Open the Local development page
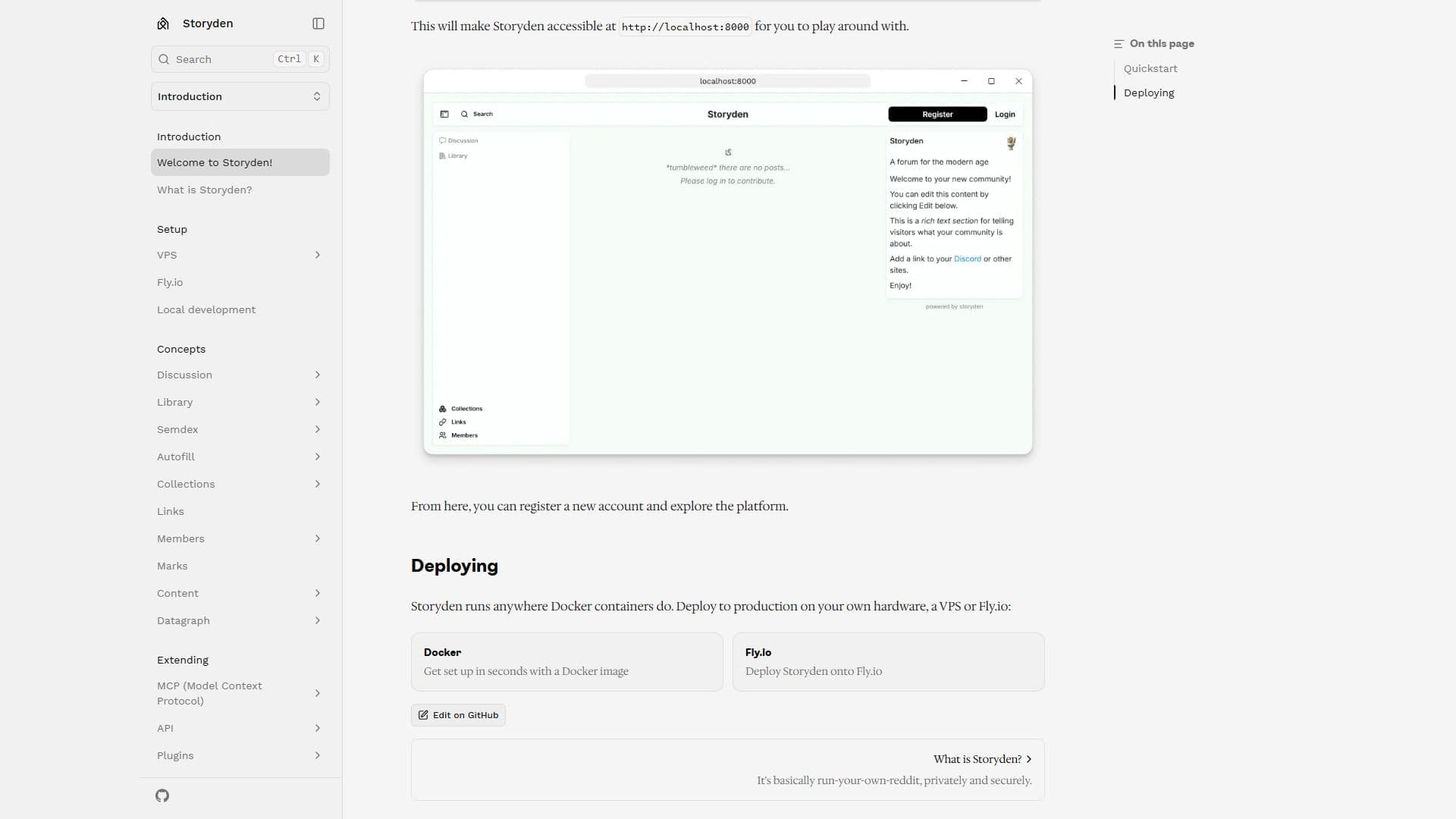This screenshot has width=1456, height=819. tap(240, 309)
